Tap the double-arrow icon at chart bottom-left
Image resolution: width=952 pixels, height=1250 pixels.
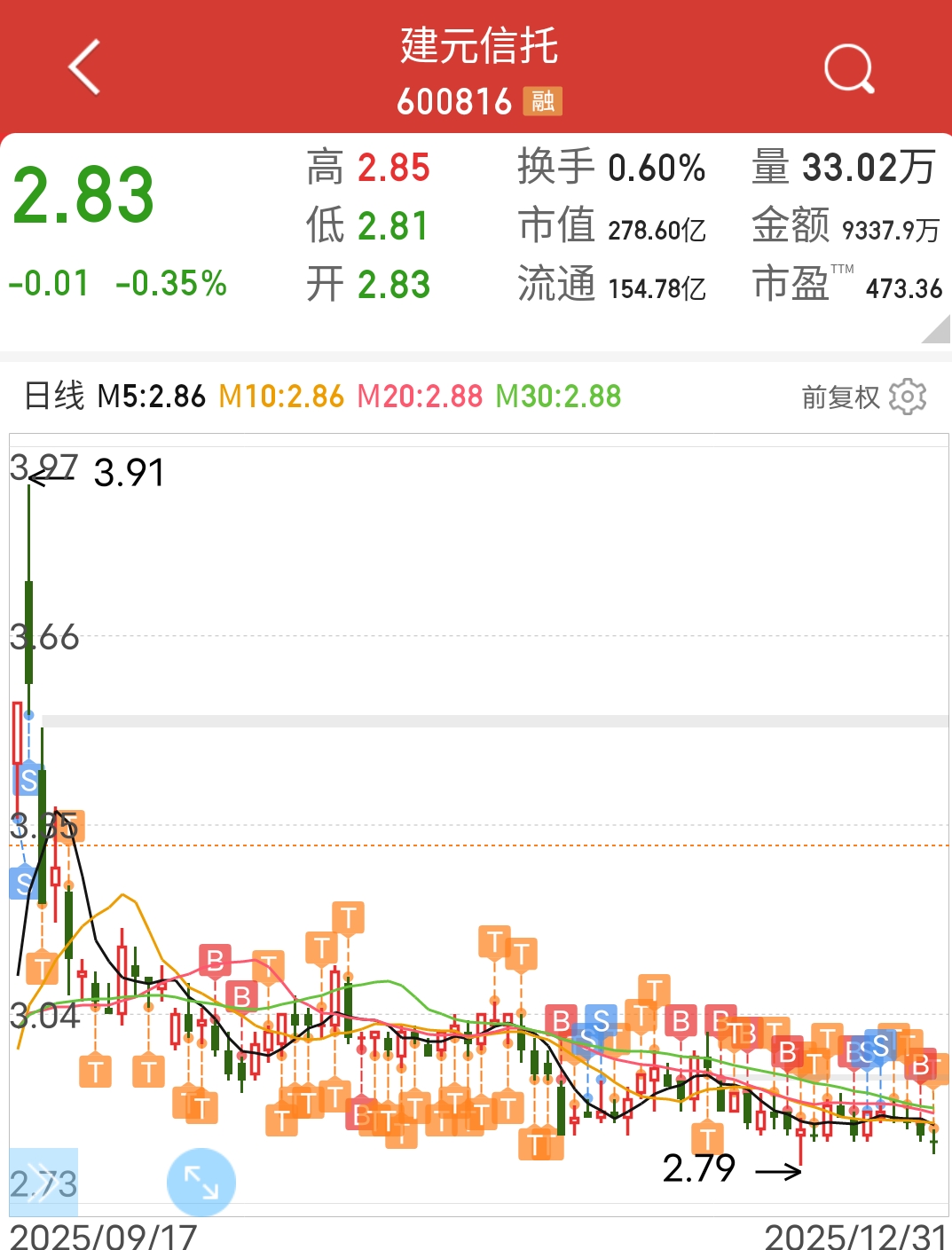tap(43, 1182)
